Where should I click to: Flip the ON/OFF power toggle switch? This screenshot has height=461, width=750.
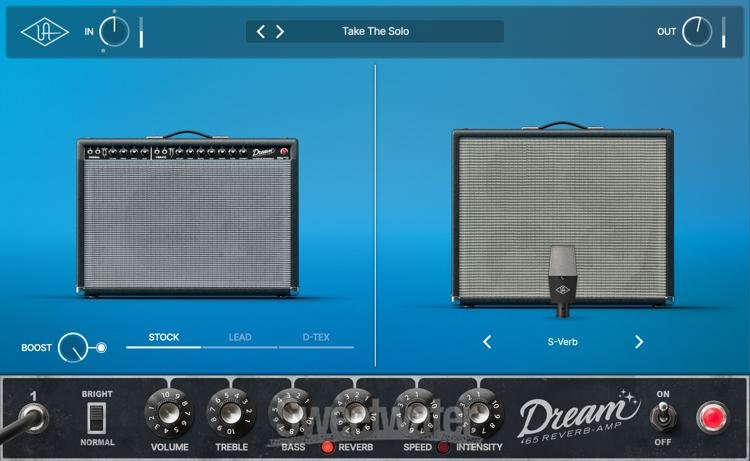point(663,417)
